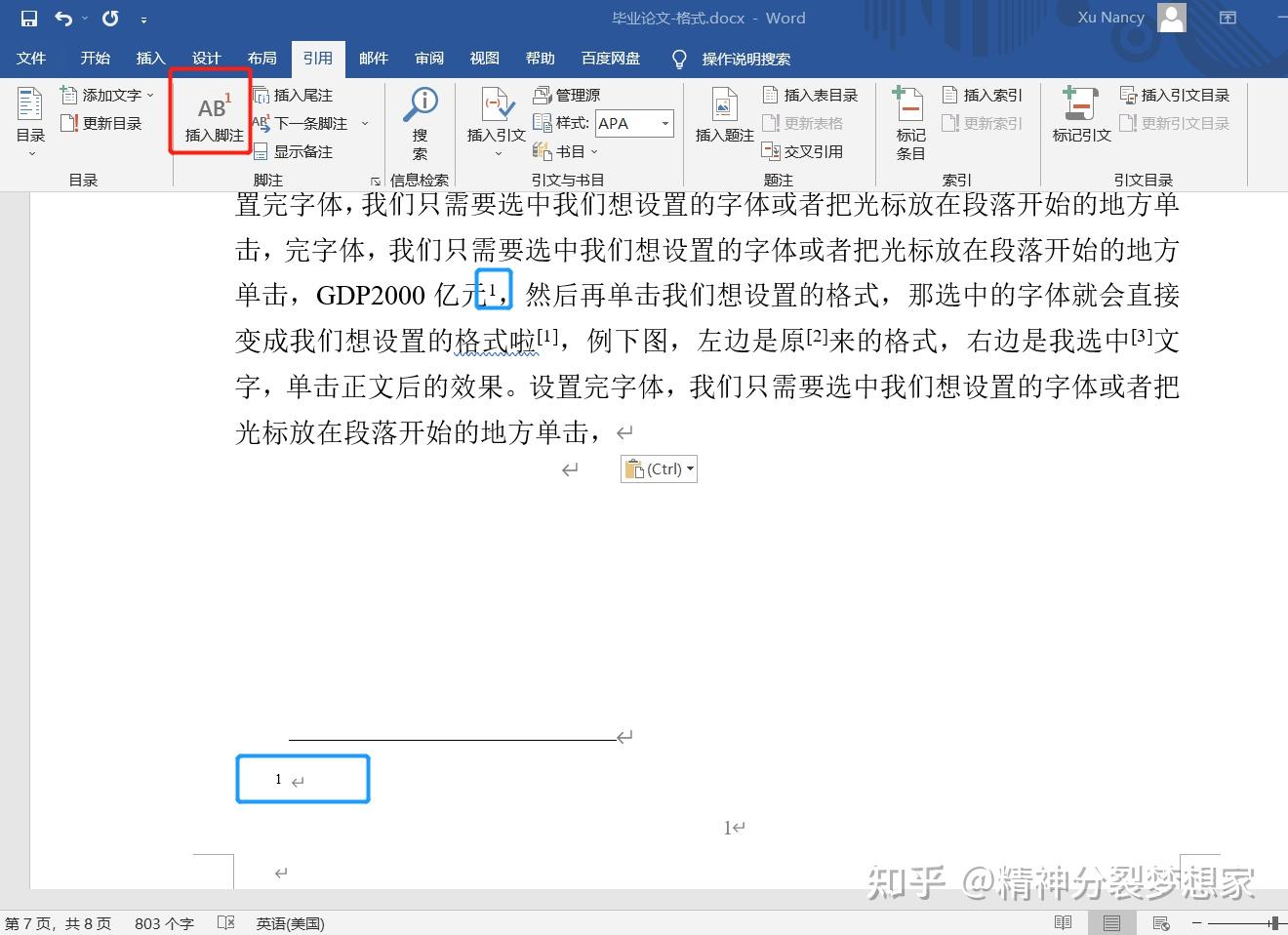Switch to Print Layout view
This screenshot has height=935, width=1288.
[1111, 922]
